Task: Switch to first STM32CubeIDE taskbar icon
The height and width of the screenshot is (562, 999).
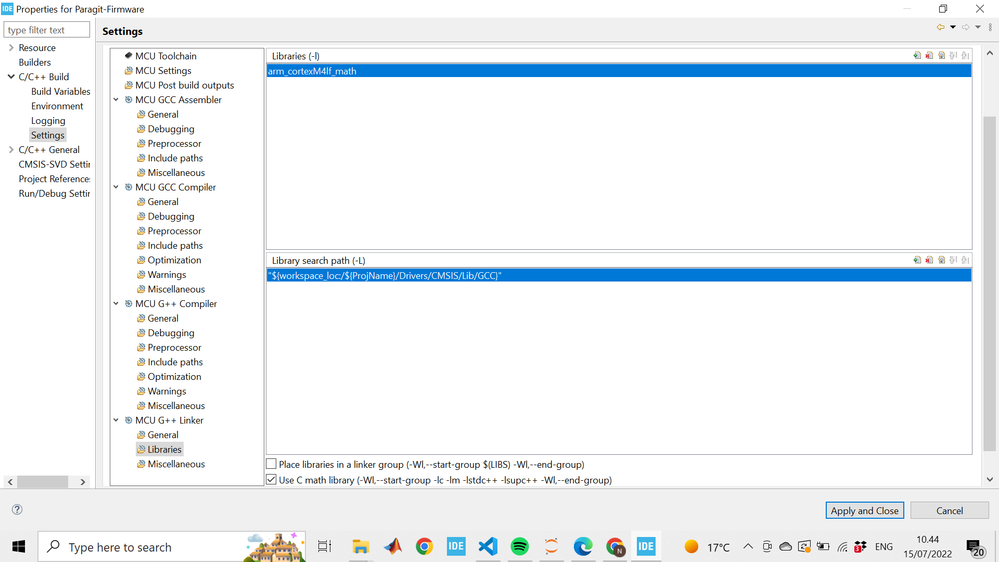Action: pyautogui.click(x=456, y=546)
